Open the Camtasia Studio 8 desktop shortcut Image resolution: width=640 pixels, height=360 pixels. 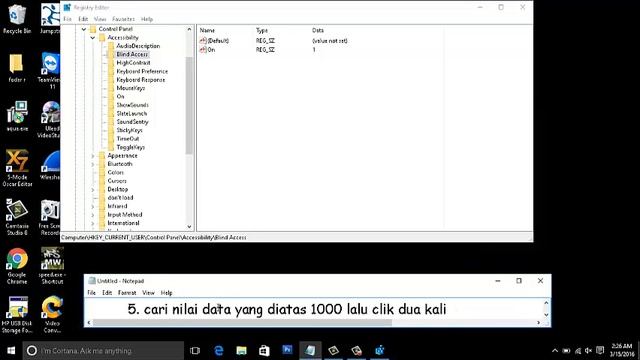17,217
